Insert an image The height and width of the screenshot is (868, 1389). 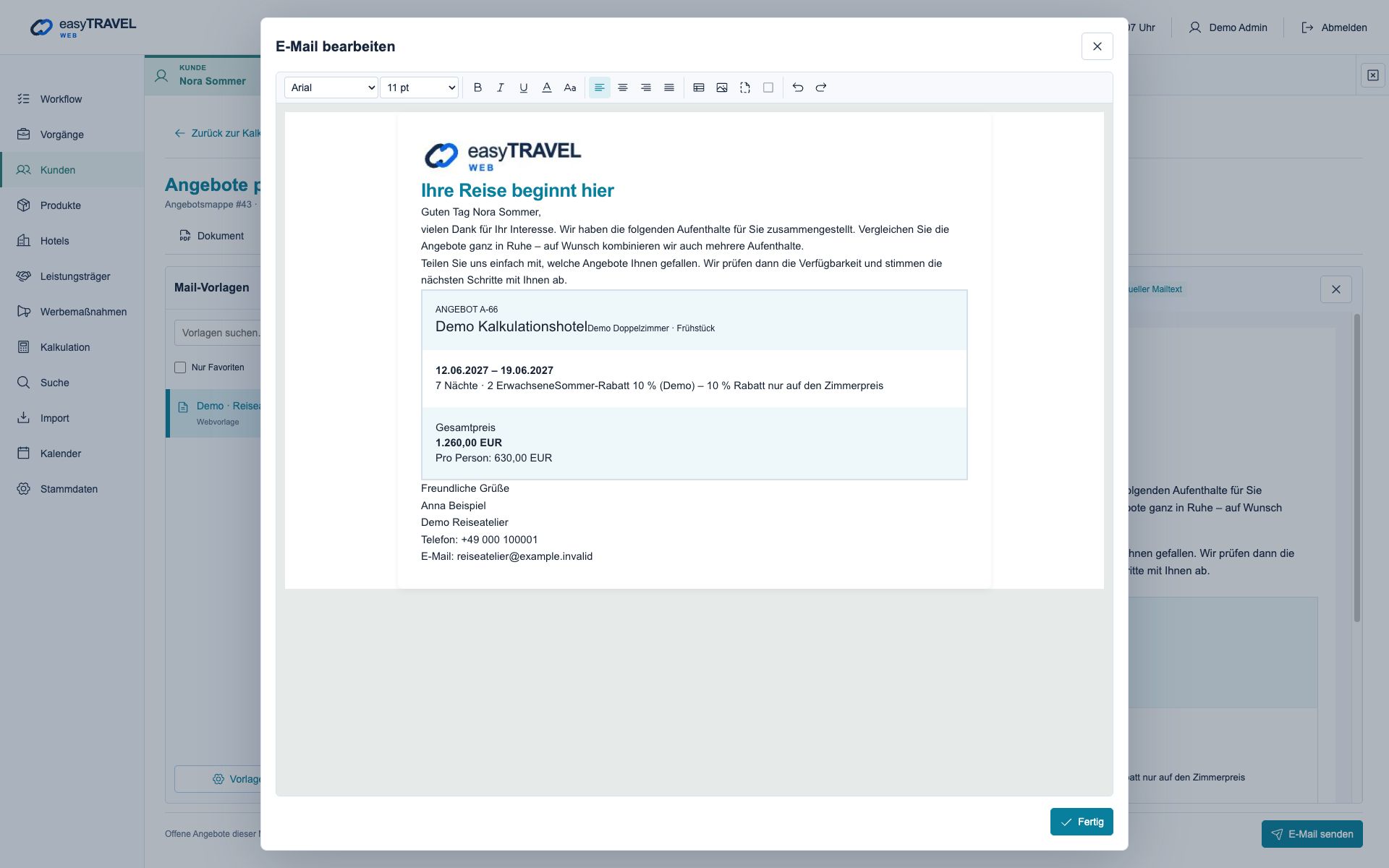coord(722,88)
